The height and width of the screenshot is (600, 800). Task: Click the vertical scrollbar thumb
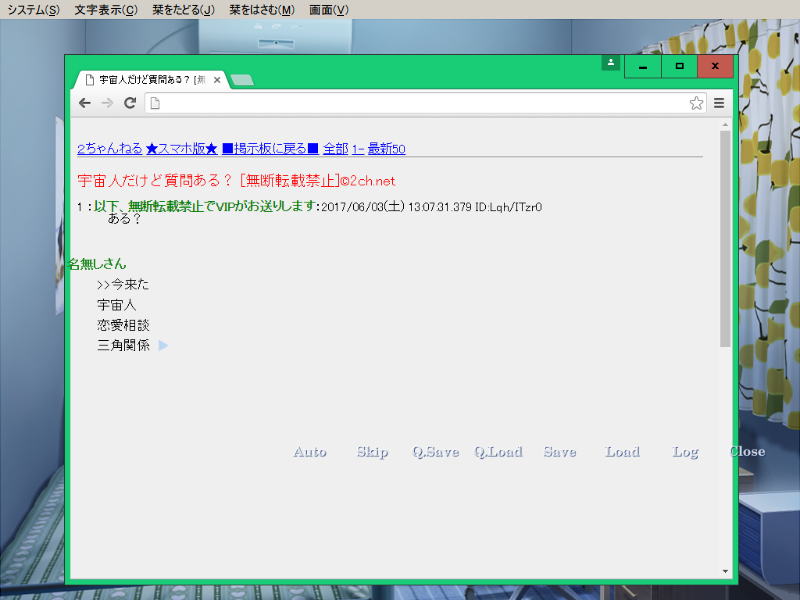(725, 239)
